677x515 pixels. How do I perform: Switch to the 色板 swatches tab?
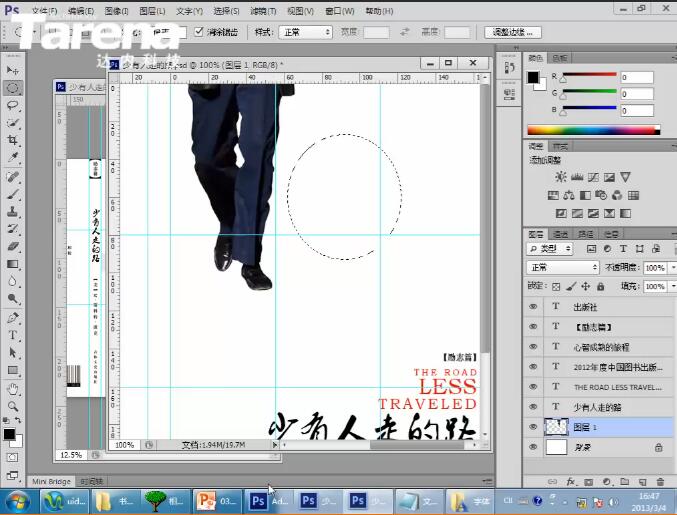pyautogui.click(x=560, y=58)
